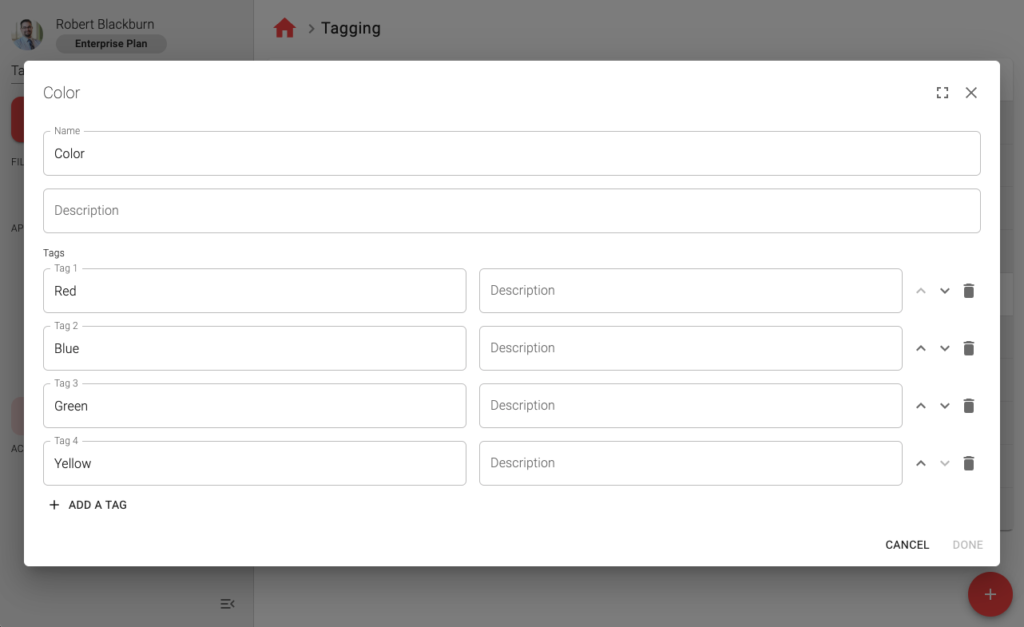Screen dimensions: 1024x627
Task: Delete the Blue tag row
Action: click(x=968, y=349)
